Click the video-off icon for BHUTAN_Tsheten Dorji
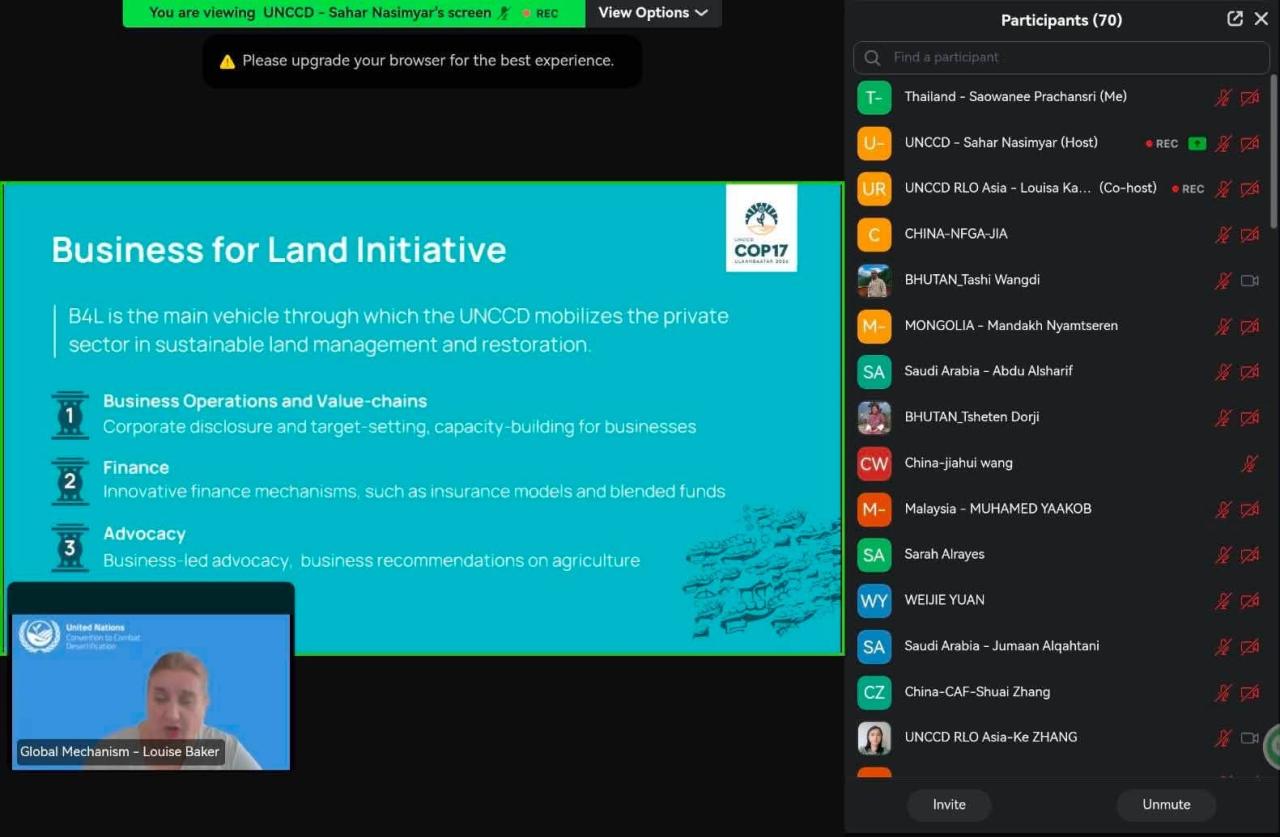 pyautogui.click(x=1250, y=418)
